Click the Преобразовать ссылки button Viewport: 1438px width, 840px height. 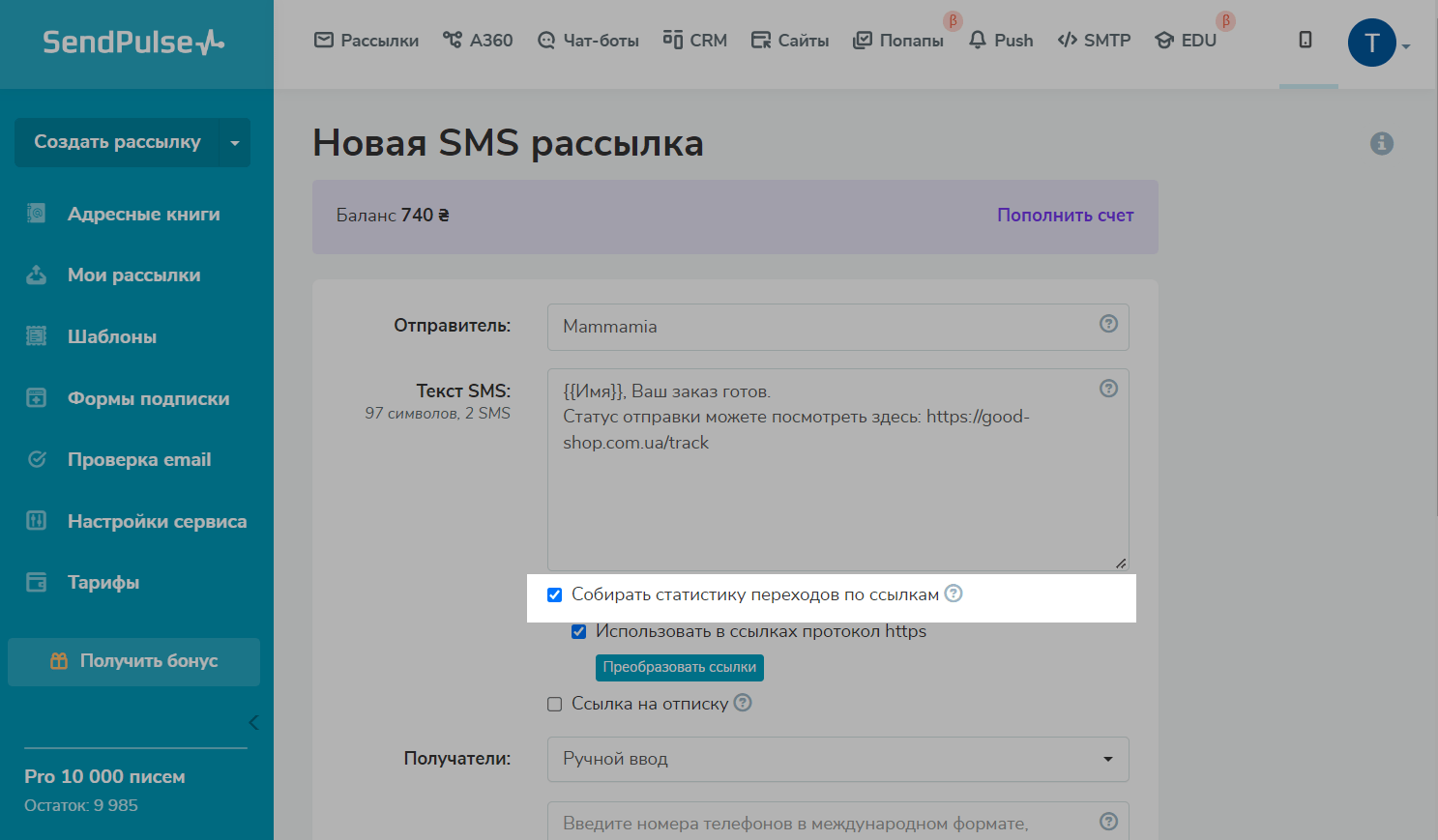pos(680,668)
